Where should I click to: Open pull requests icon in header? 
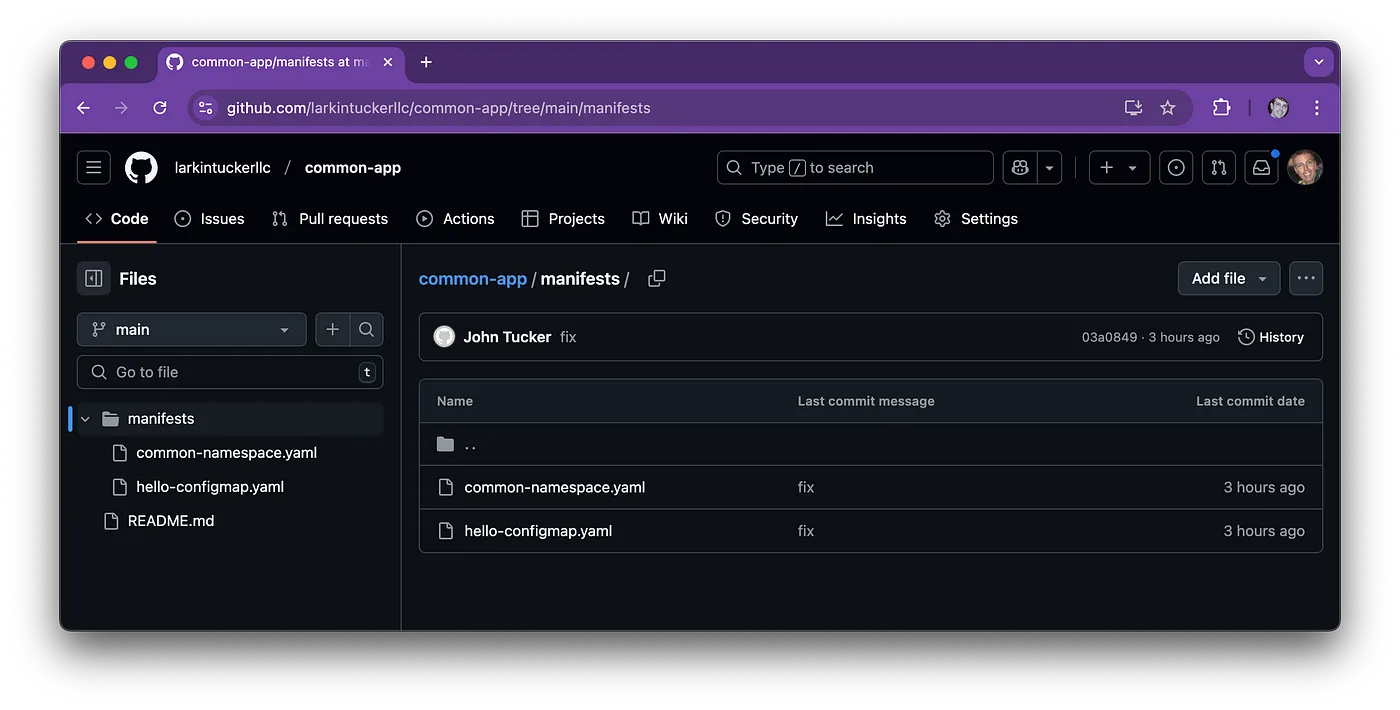(1218, 168)
